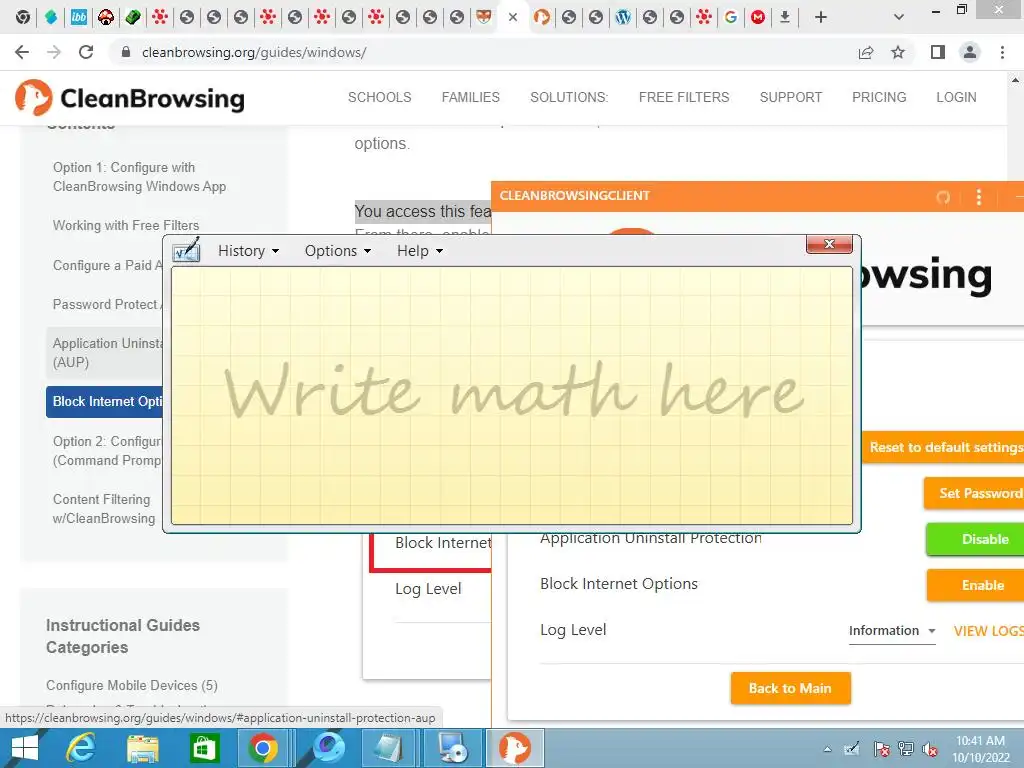
Task: Open the PRICING navigation link
Action: tap(879, 97)
